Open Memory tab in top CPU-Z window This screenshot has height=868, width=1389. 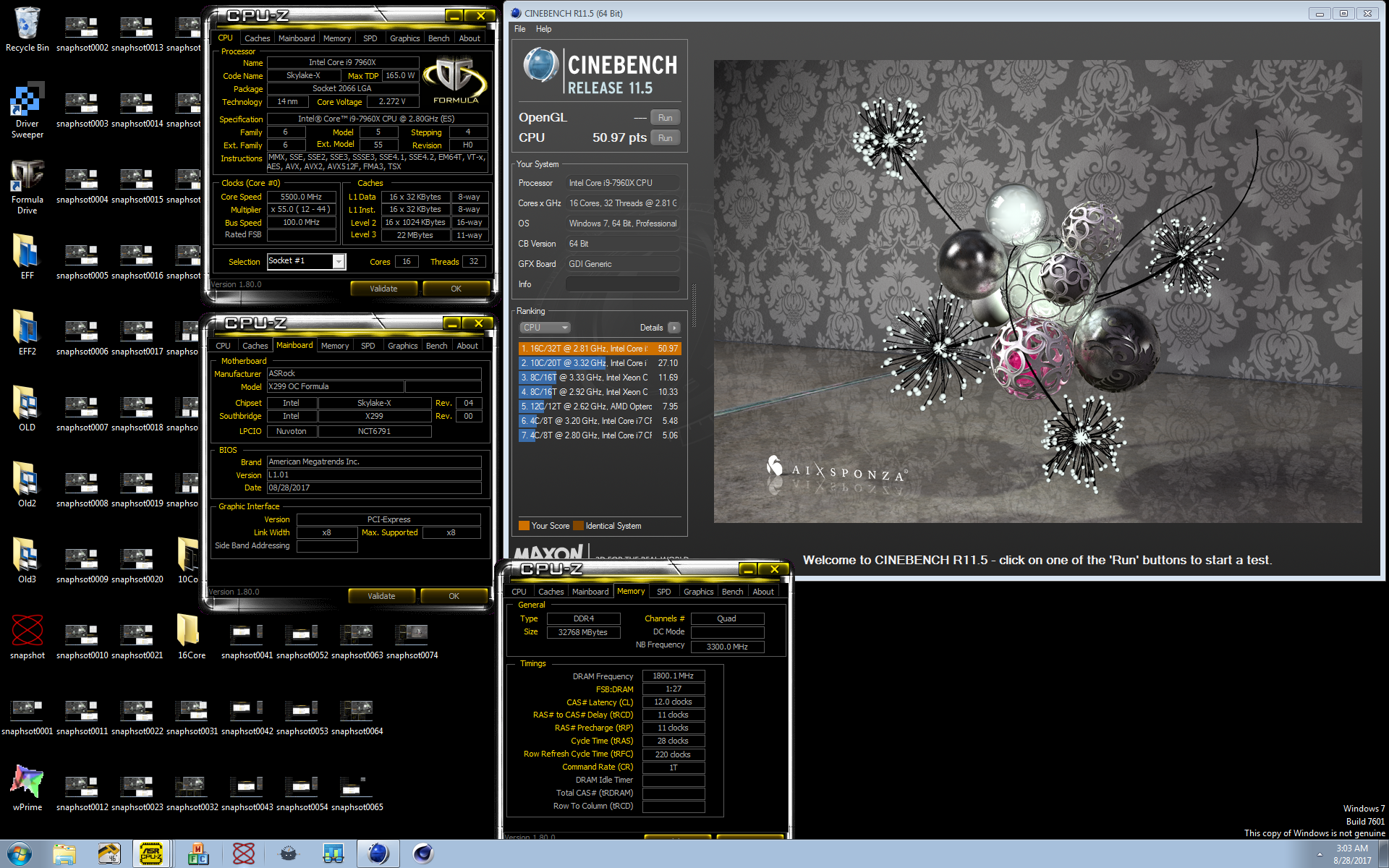(337, 38)
